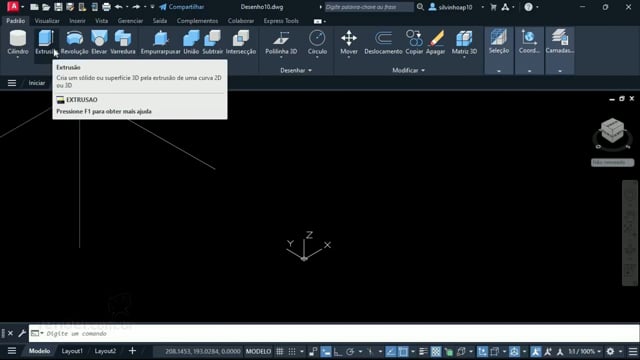640x360 pixels.
Task: Toggle snap mode in status bar
Action: tap(292, 351)
